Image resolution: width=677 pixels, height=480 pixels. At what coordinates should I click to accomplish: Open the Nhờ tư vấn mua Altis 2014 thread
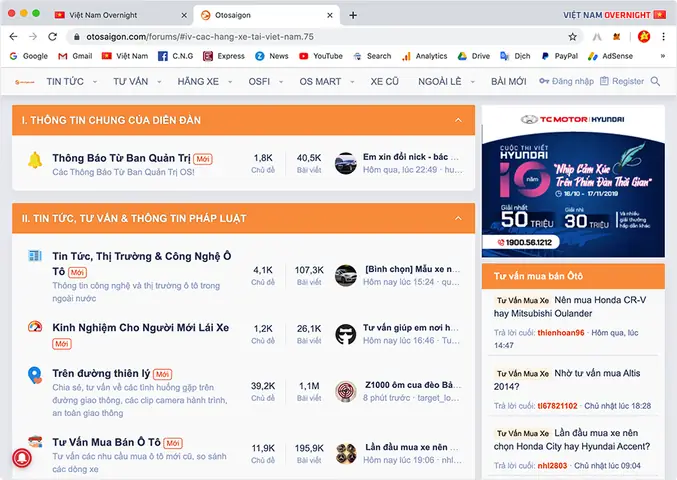(x=567, y=379)
